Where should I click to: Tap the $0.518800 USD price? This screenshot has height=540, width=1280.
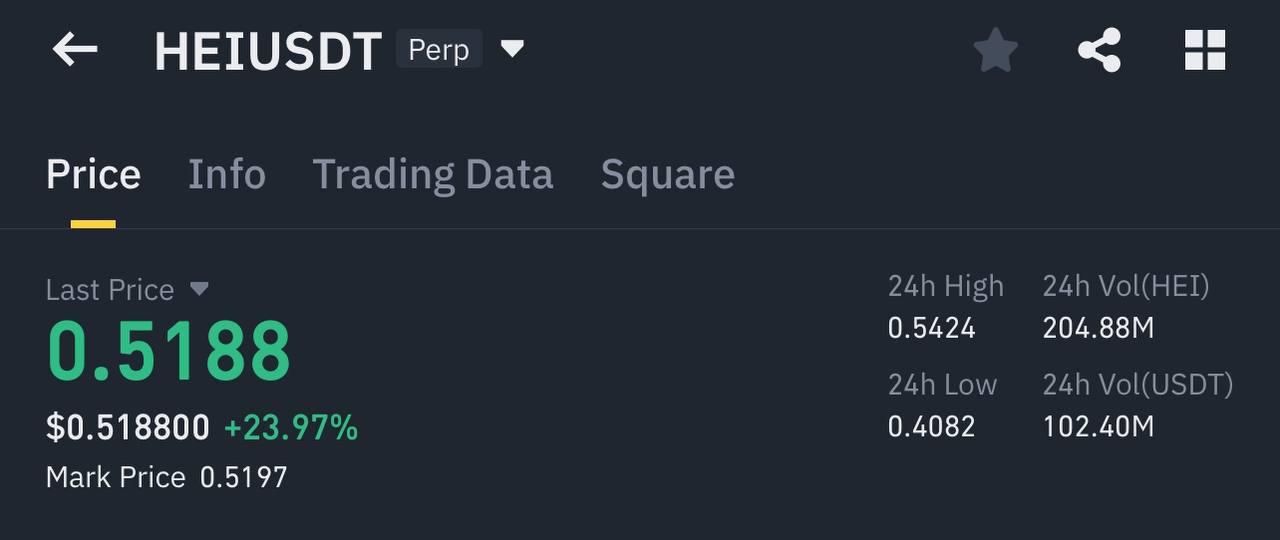128,428
